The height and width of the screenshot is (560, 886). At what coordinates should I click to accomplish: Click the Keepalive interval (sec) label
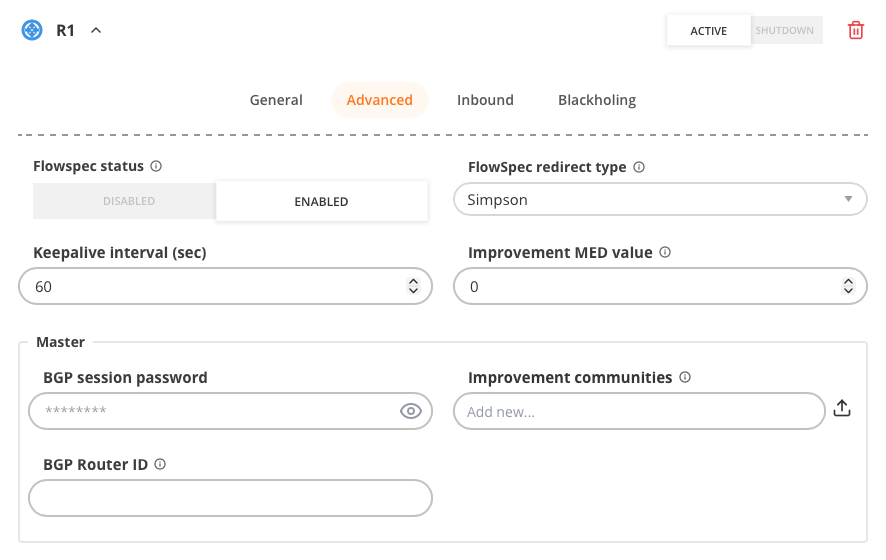120,253
